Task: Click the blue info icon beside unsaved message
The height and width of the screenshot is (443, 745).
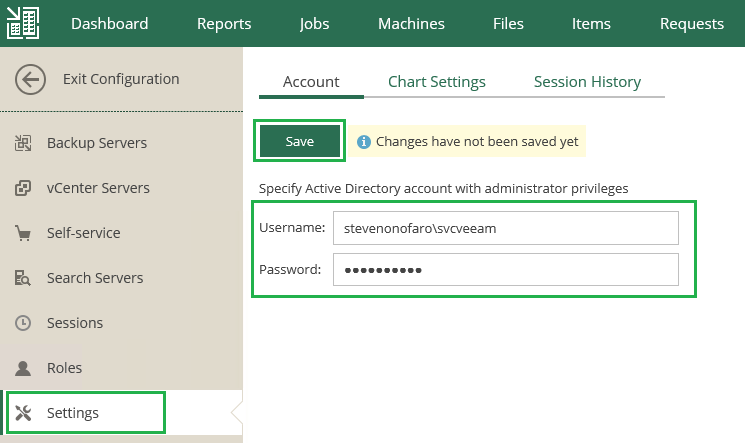Action: click(364, 142)
